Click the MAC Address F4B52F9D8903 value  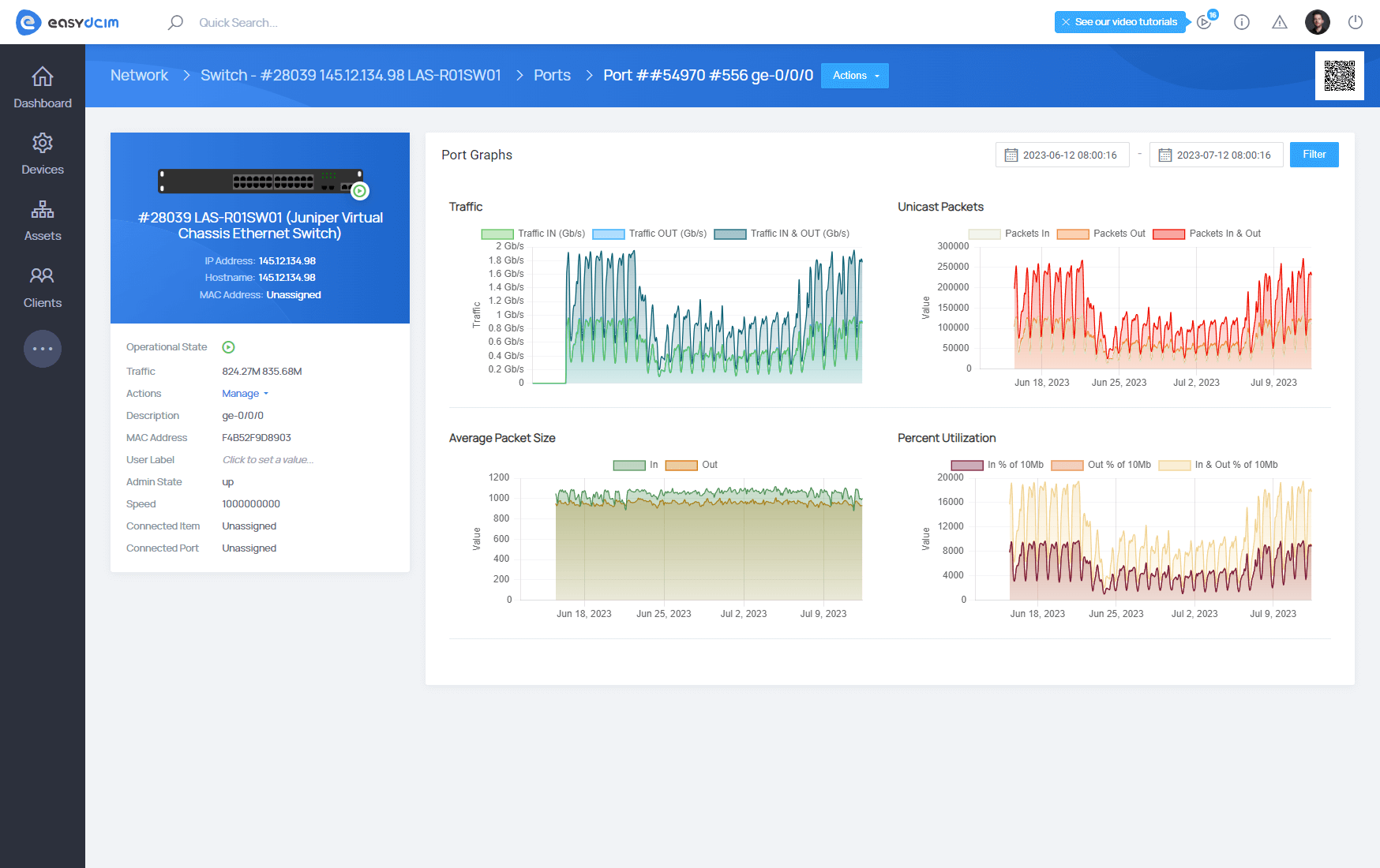257,438
